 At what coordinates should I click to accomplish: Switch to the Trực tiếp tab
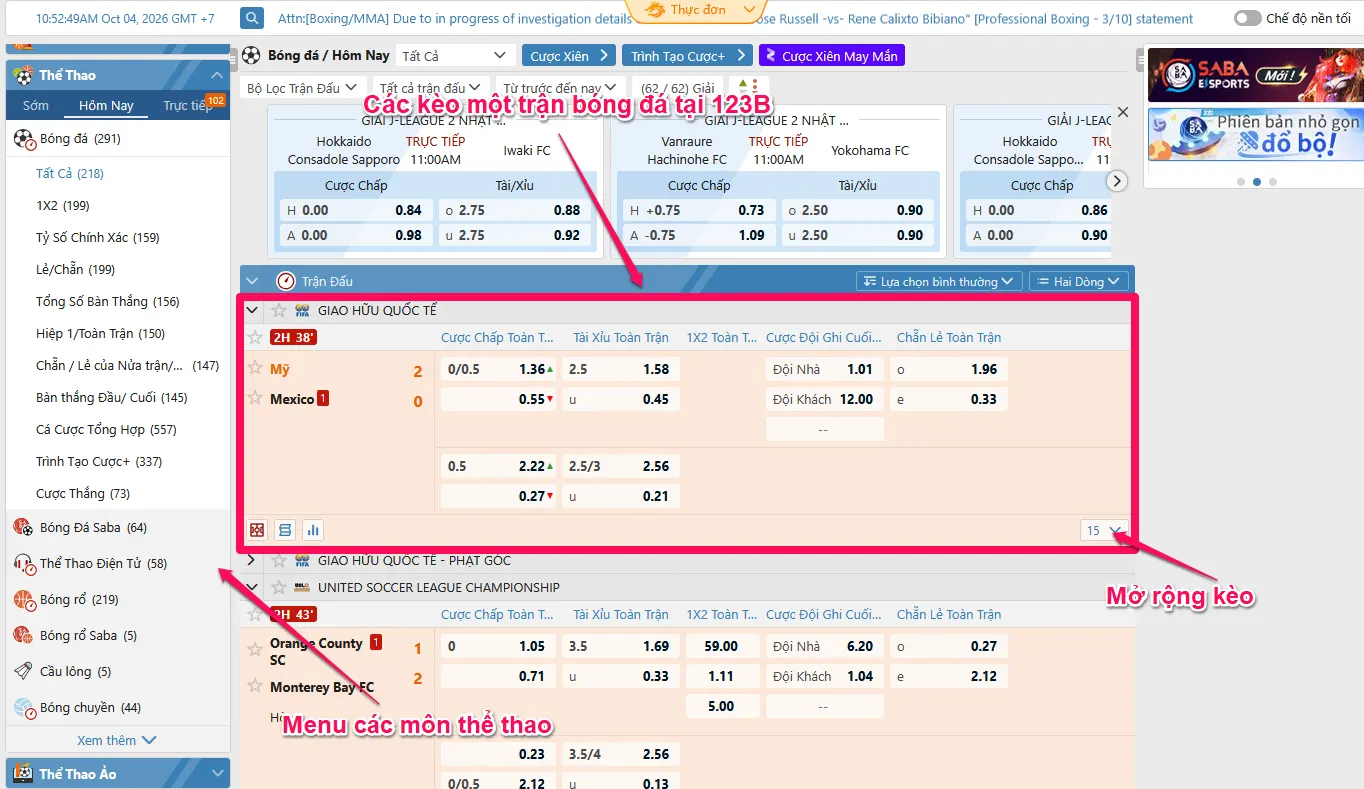[x=189, y=105]
